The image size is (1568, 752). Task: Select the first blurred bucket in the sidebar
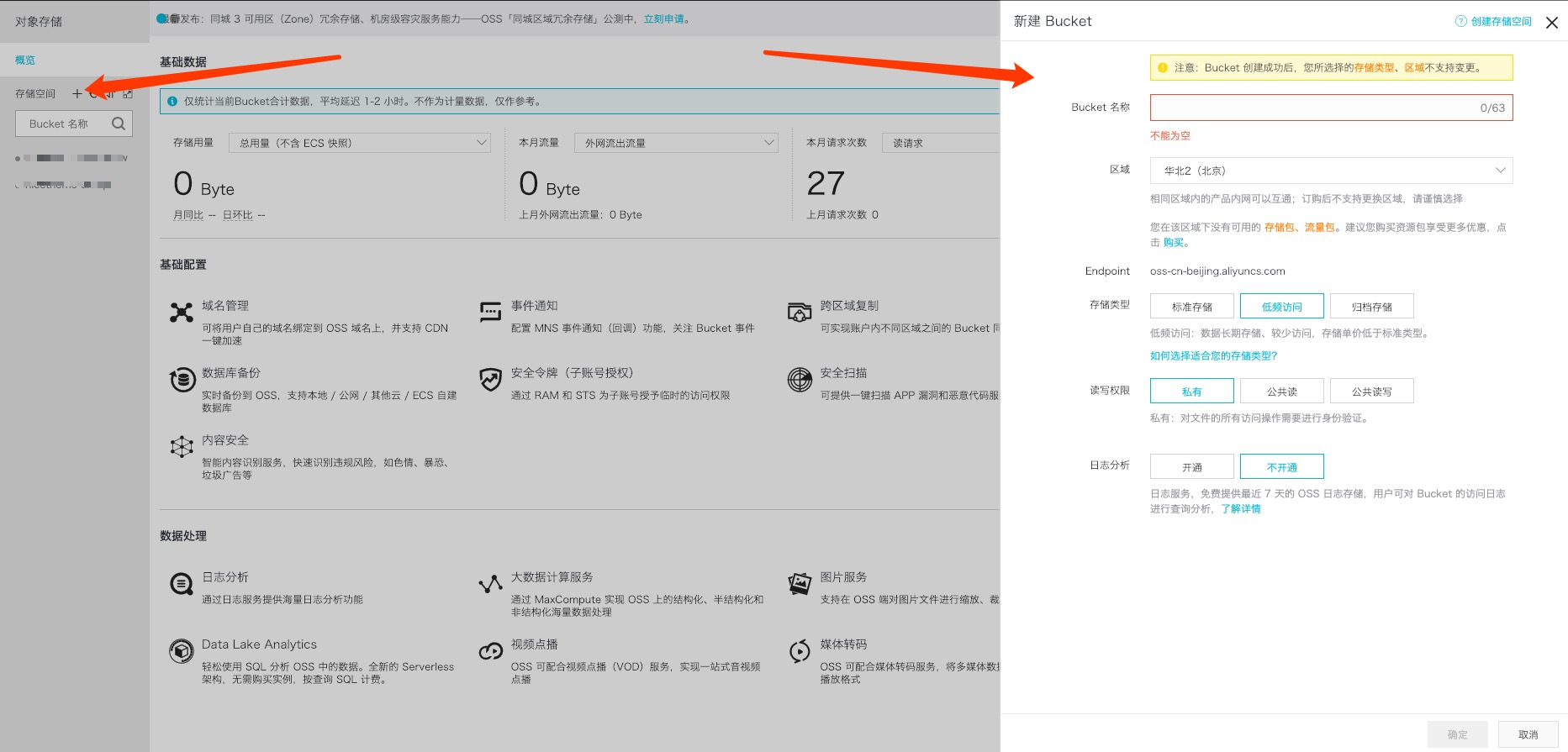tap(71, 158)
